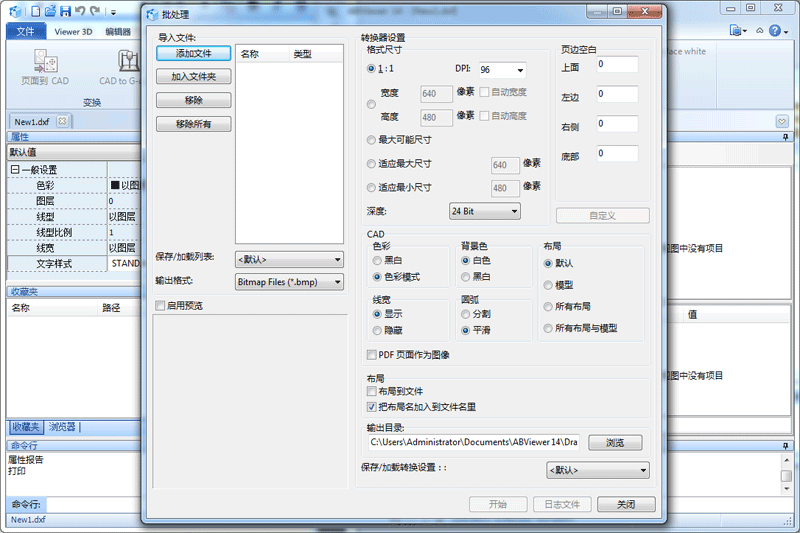The image size is (800, 533).
Task: Open the 保存/加载列表 dropdown
Action: pyautogui.click(x=289, y=260)
